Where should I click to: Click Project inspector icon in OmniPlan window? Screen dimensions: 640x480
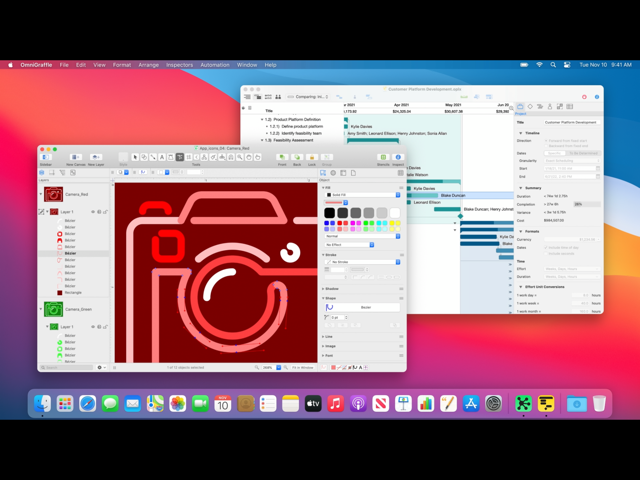pyautogui.click(x=520, y=107)
